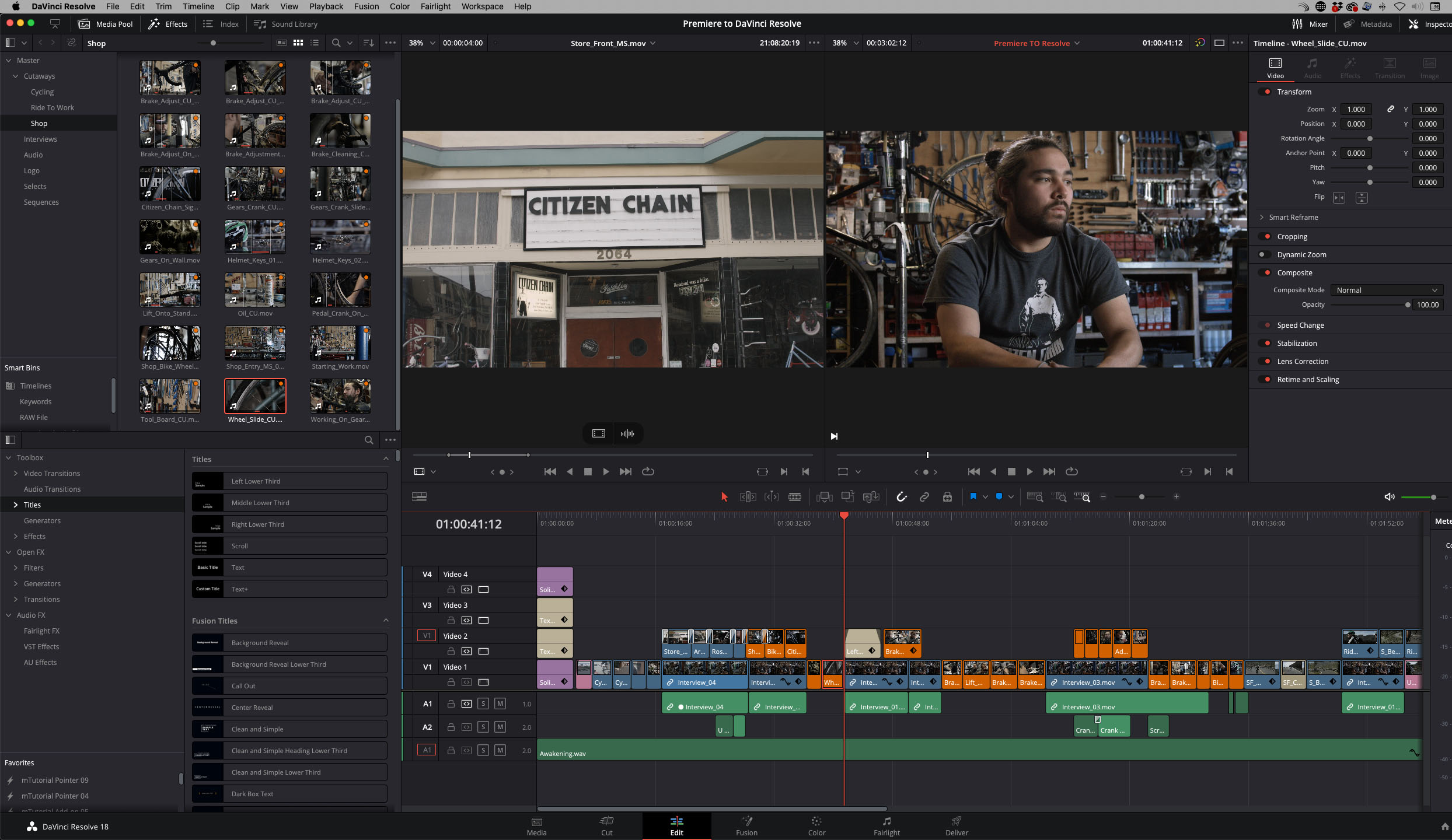Open the Sound Library button
1452x840 pixels.
point(286,24)
